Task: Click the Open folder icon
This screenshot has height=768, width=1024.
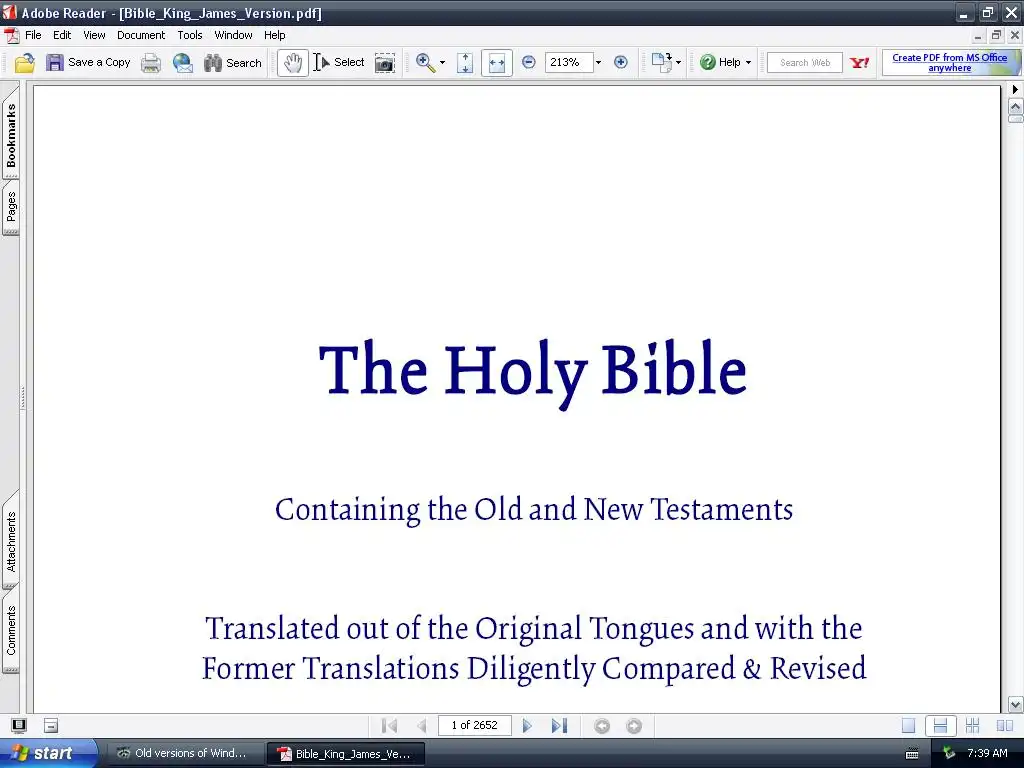Action: point(24,63)
